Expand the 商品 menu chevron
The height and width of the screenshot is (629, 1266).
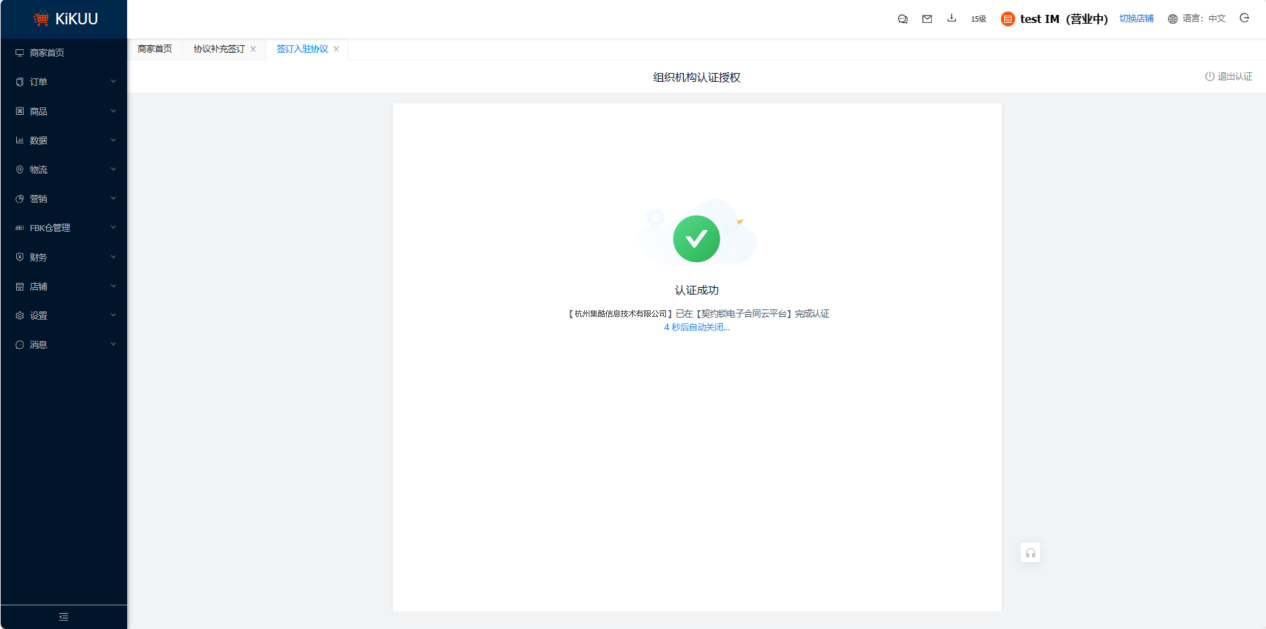coord(113,110)
